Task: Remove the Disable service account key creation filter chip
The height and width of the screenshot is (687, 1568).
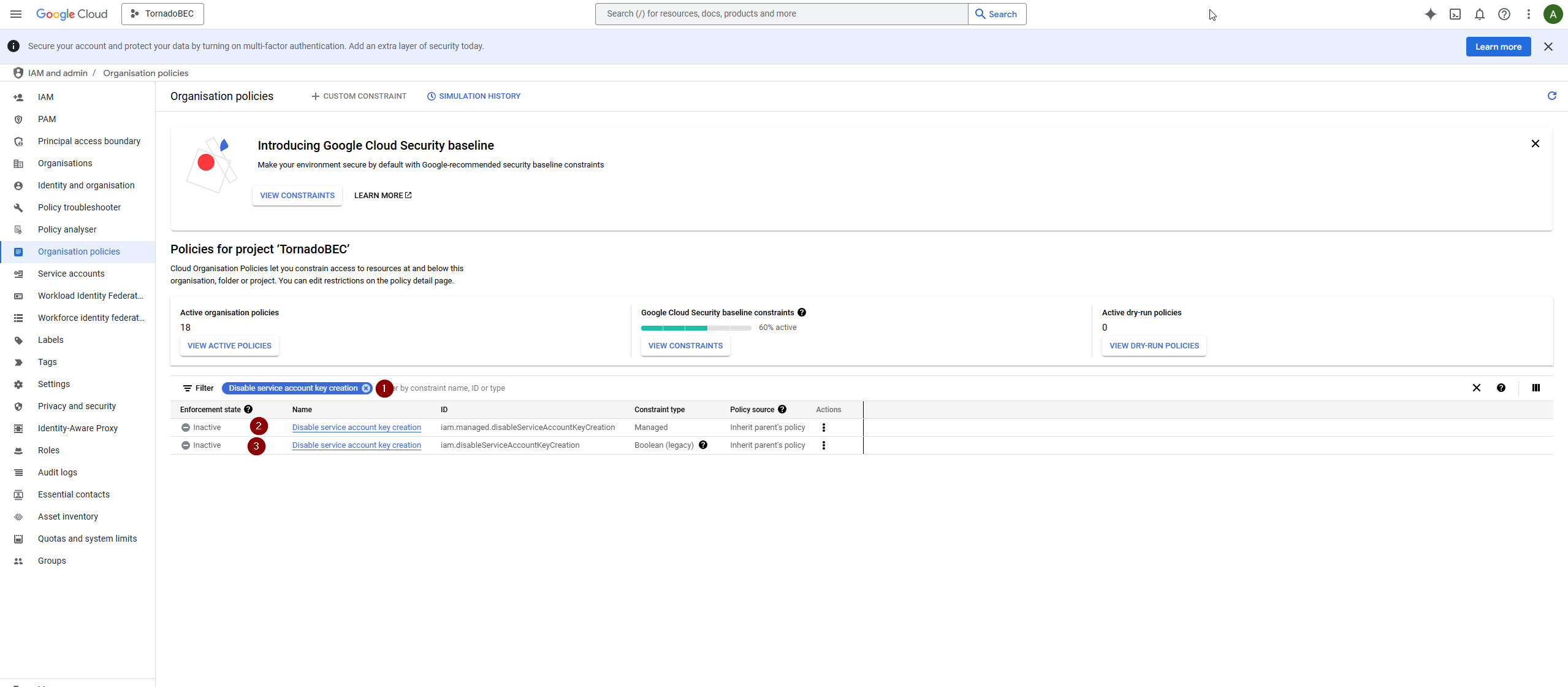Action: click(366, 388)
